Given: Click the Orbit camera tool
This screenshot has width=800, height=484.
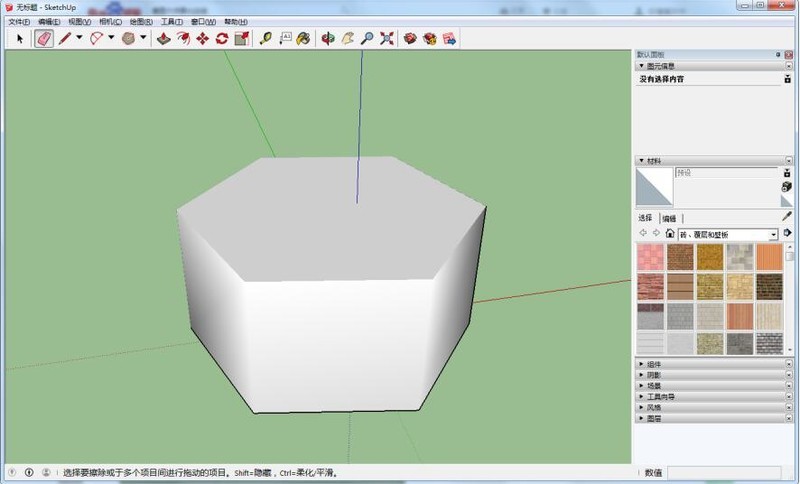Looking at the screenshot, I should pos(327,38).
